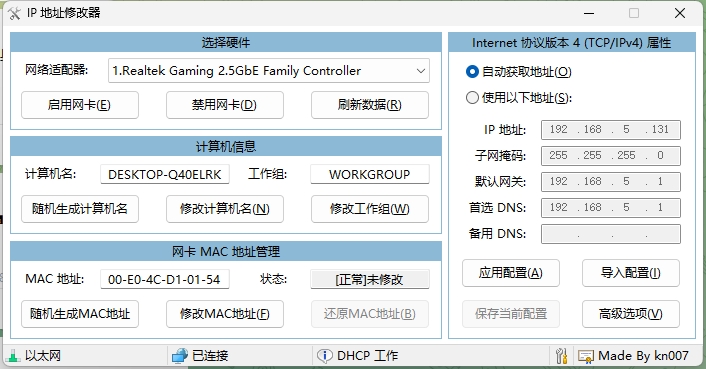Click 修改工作组(W) button

click(x=370, y=209)
